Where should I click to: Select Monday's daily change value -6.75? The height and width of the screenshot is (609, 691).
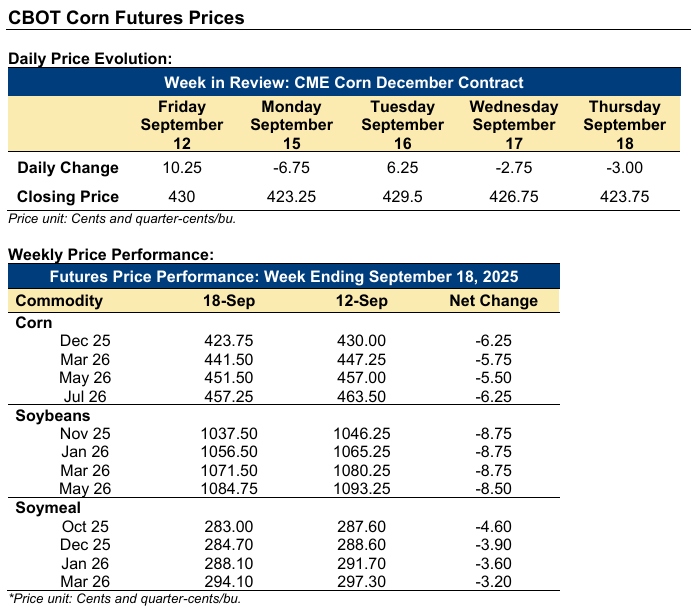[x=291, y=168]
